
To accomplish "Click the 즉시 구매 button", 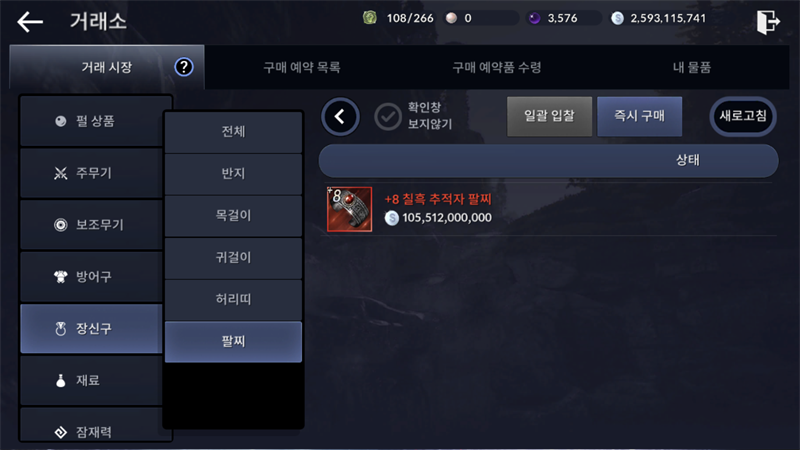I will tap(639, 116).
